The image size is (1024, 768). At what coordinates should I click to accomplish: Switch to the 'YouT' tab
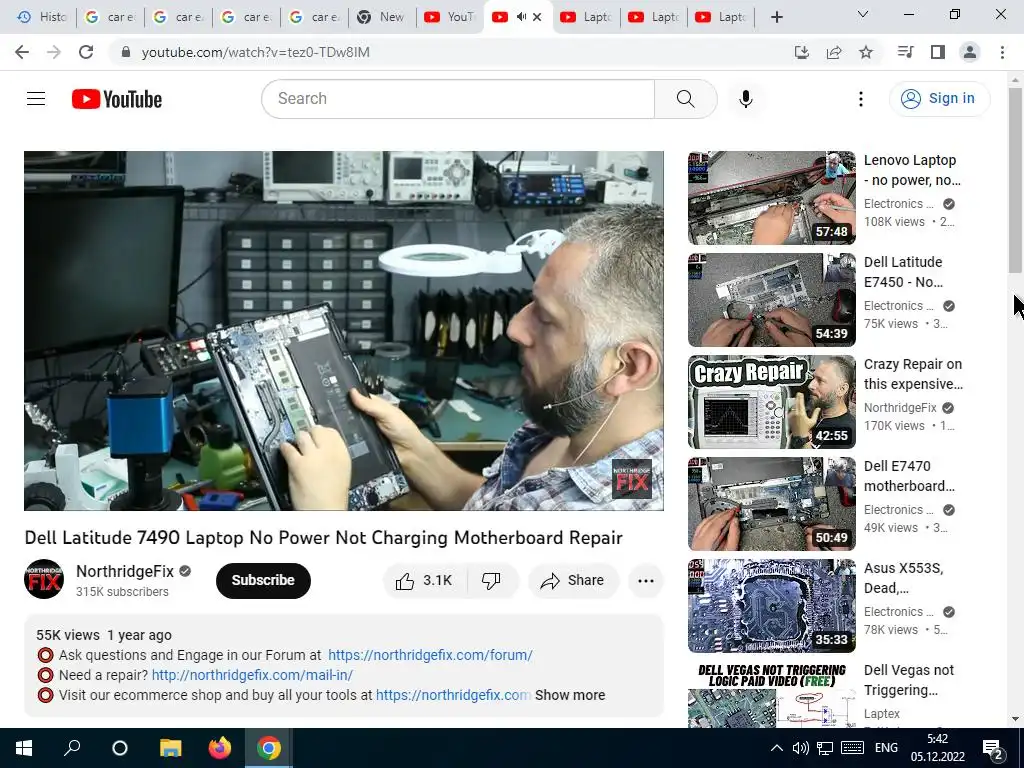point(450,17)
